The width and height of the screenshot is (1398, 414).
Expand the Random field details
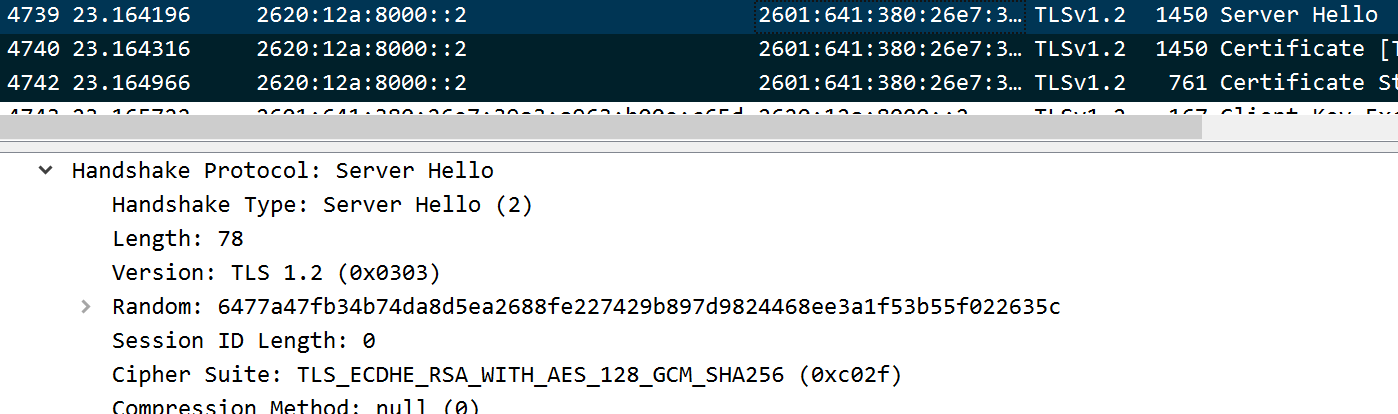(x=86, y=306)
